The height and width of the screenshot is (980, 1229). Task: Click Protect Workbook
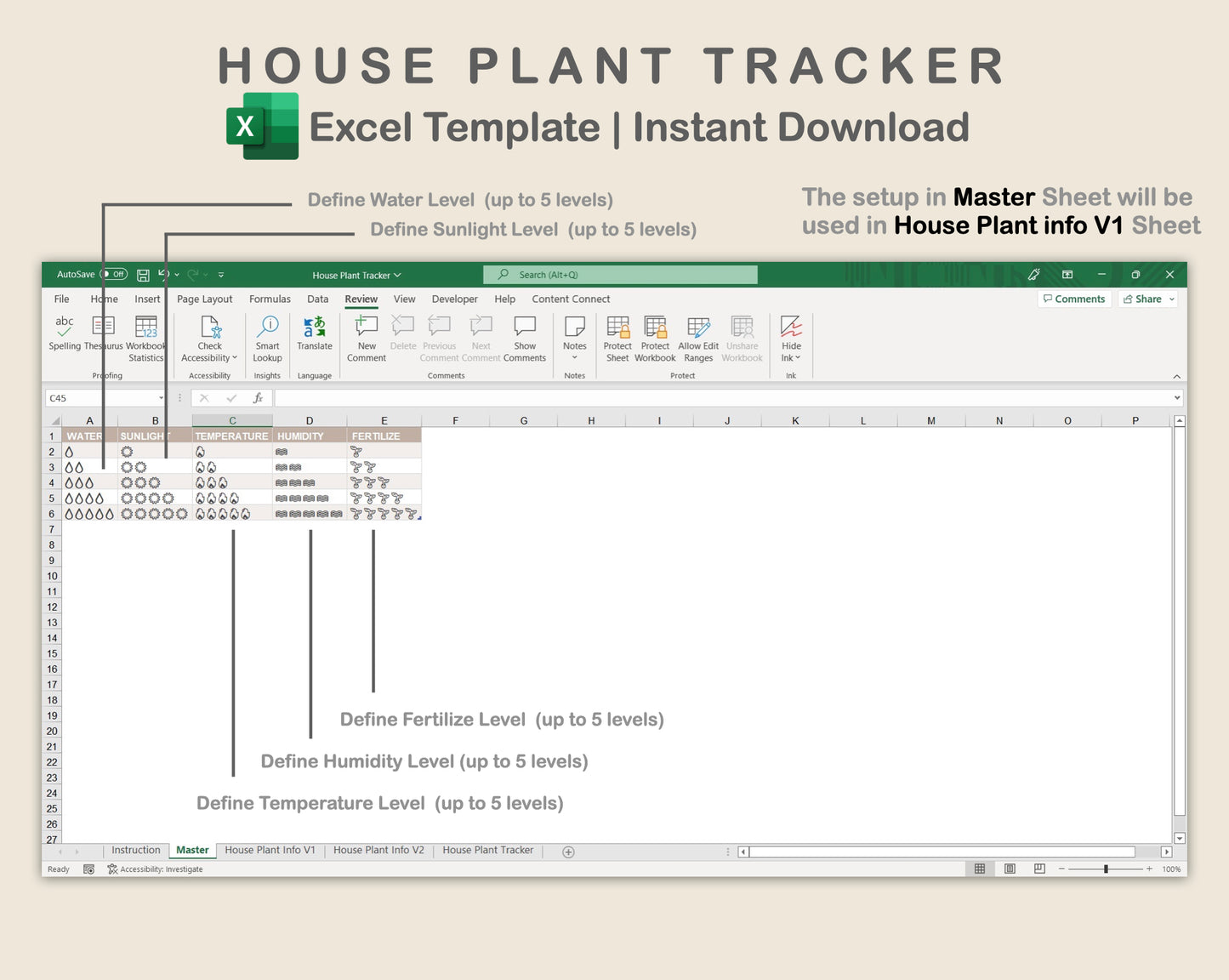click(655, 339)
